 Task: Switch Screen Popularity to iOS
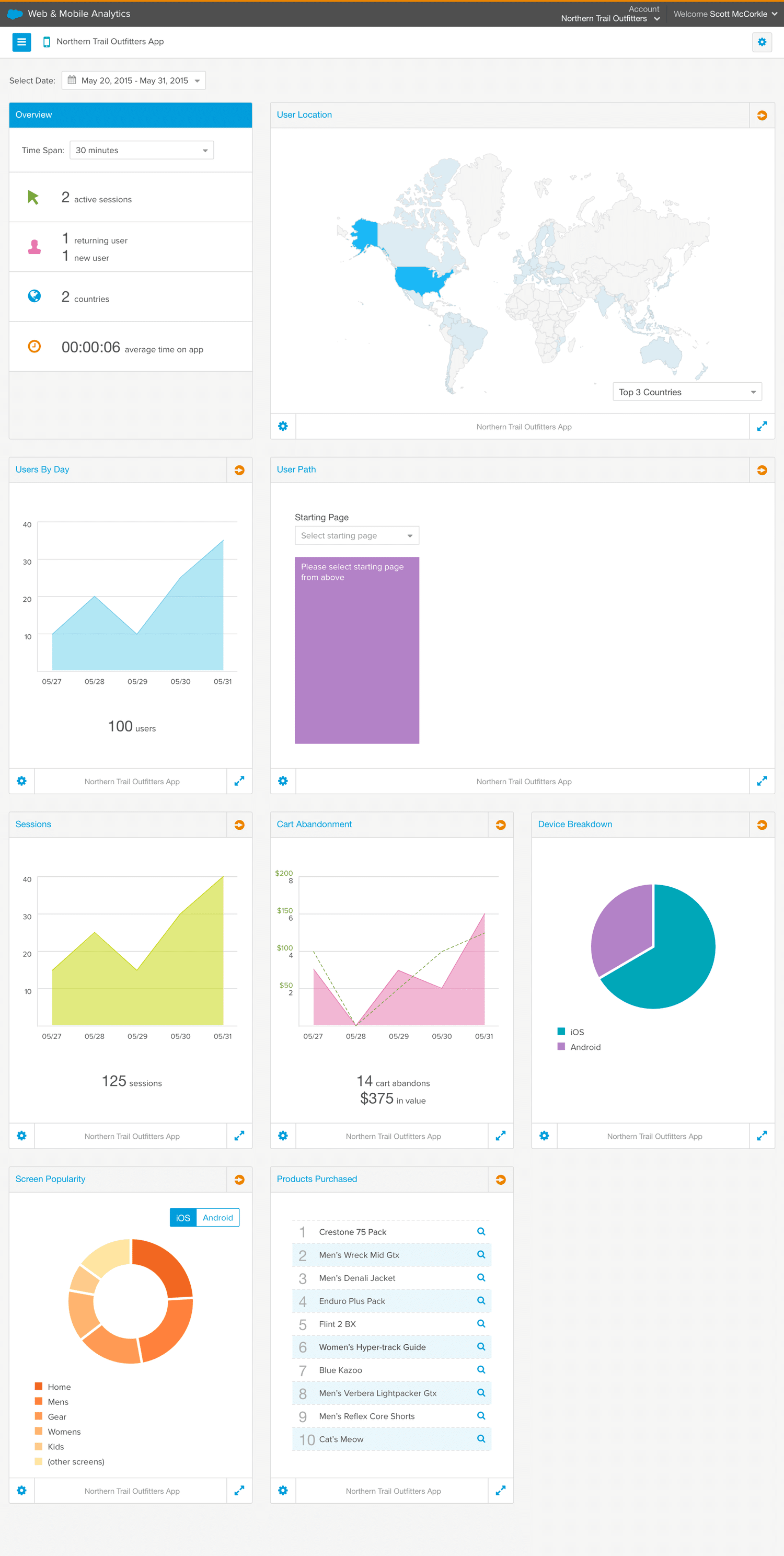pyautogui.click(x=183, y=1217)
